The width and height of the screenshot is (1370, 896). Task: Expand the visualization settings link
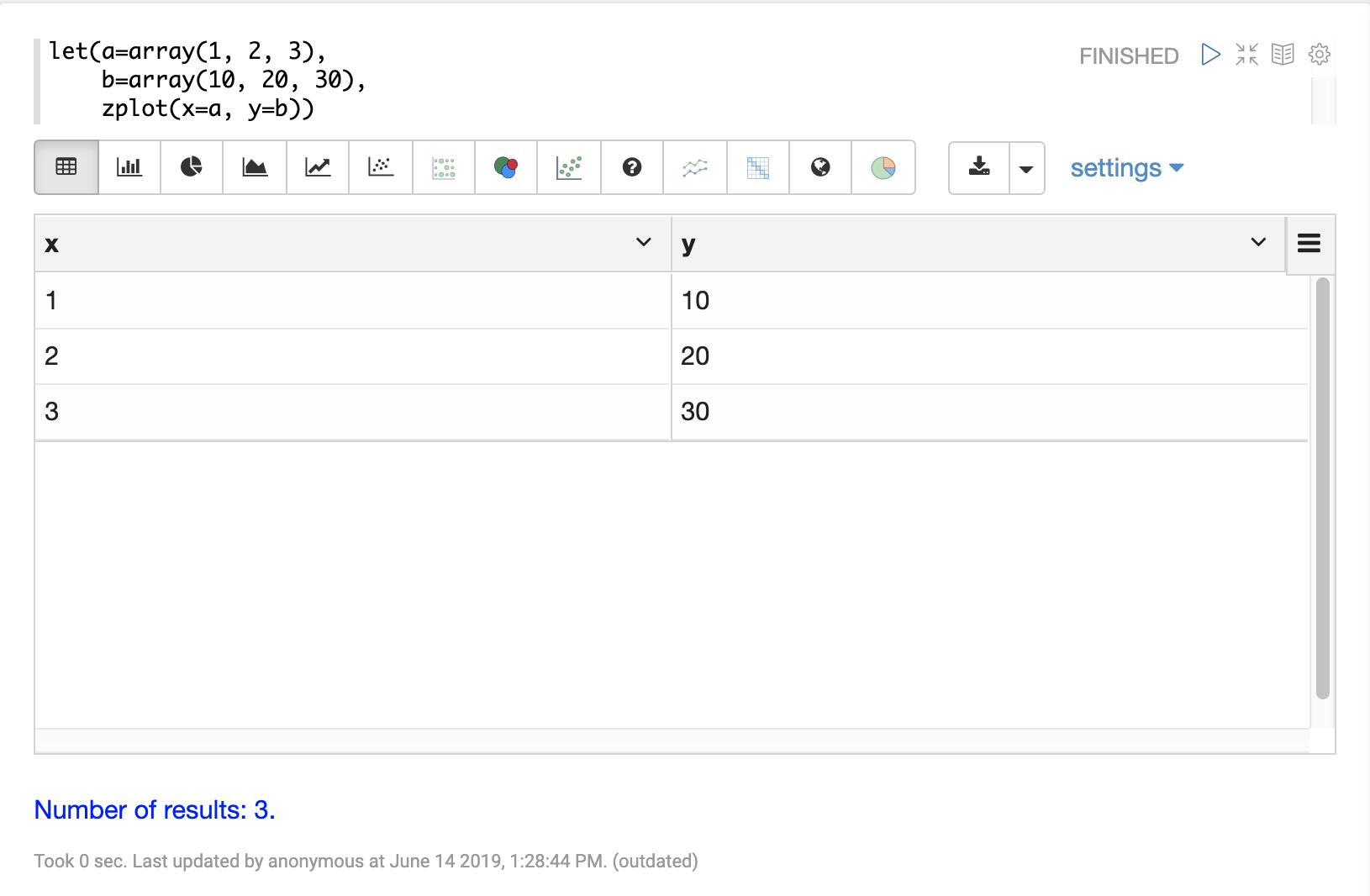(x=1126, y=168)
